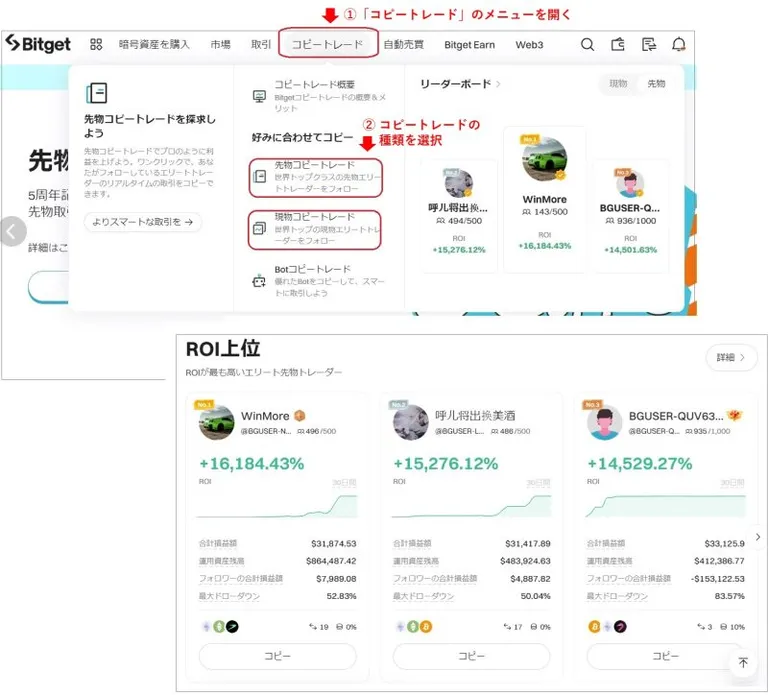Click the Bitget logo
The width and height of the screenshot is (768, 695).
tap(38, 44)
